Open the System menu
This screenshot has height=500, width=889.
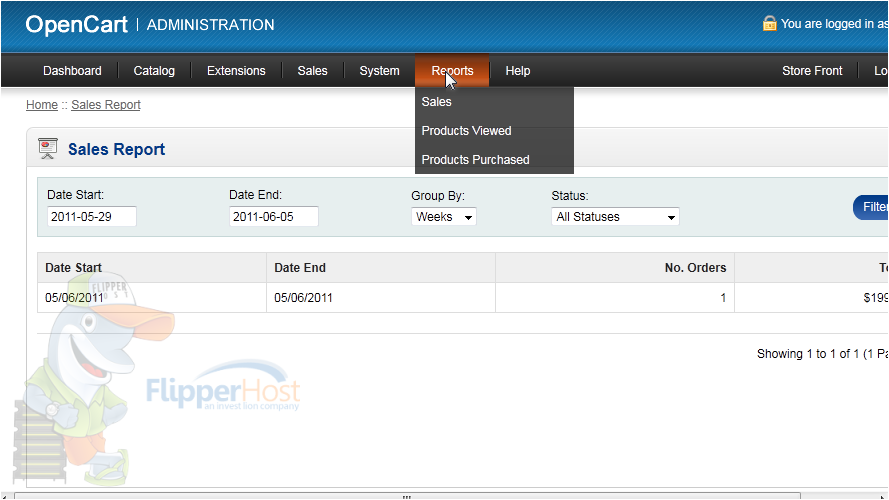pos(379,71)
